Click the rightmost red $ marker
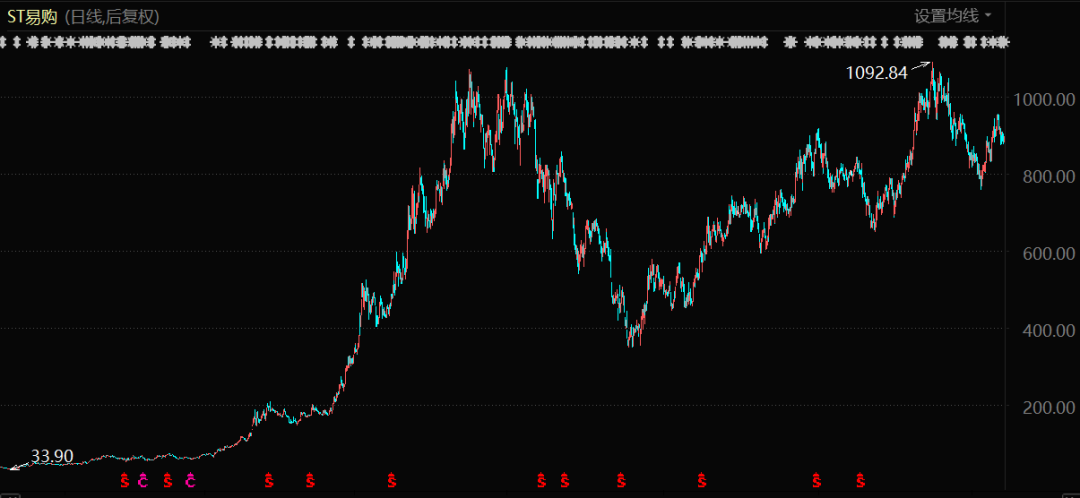Viewport: 1080px width, 498px height. pyautogui.click(x=859, y=481)
